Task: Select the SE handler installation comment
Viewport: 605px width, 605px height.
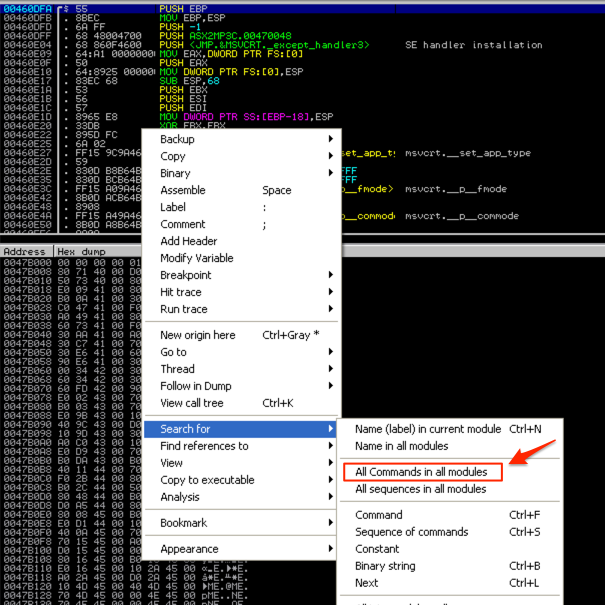Action: click(473, 45)
